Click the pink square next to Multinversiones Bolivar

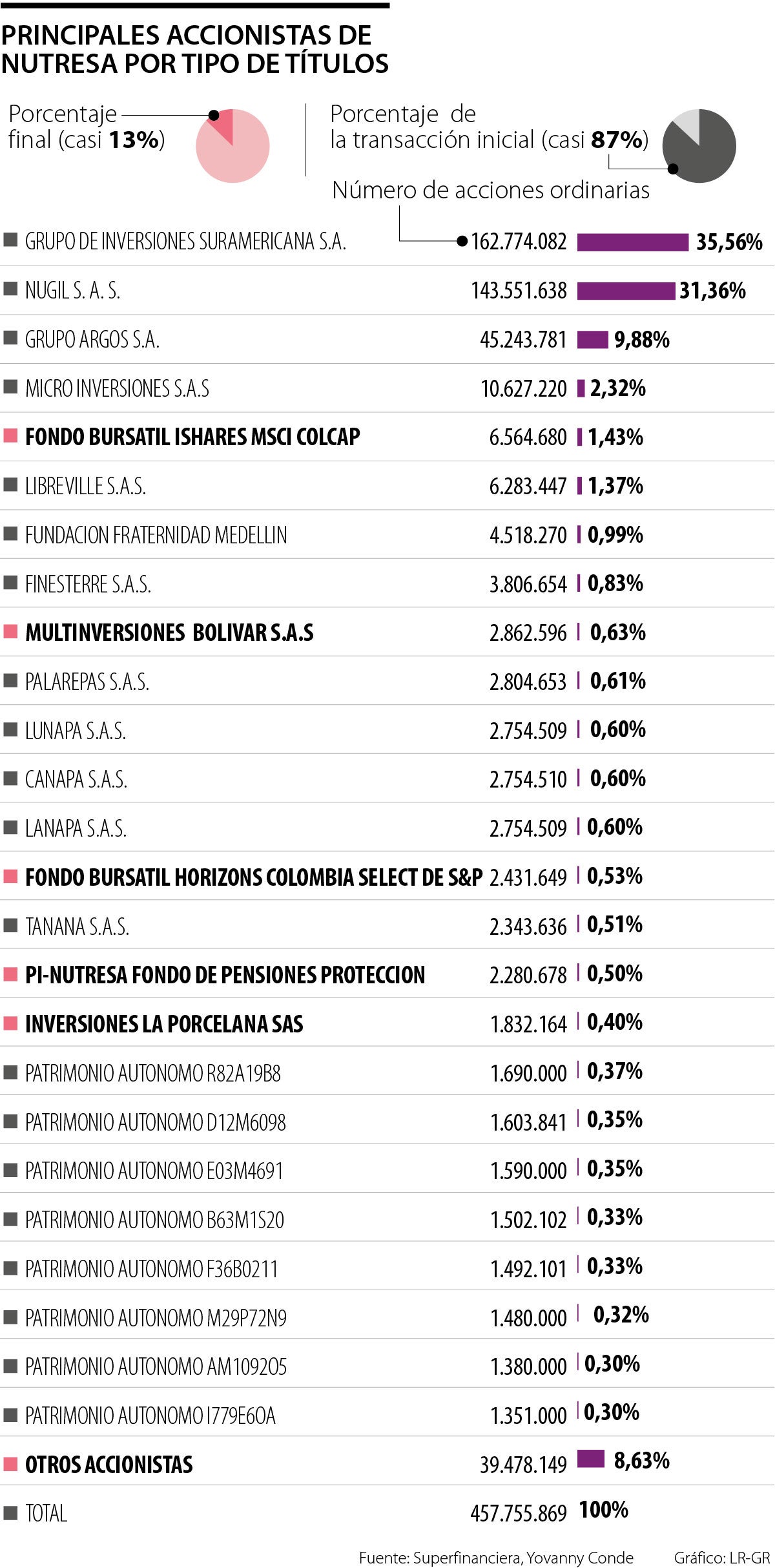point(10,631)
